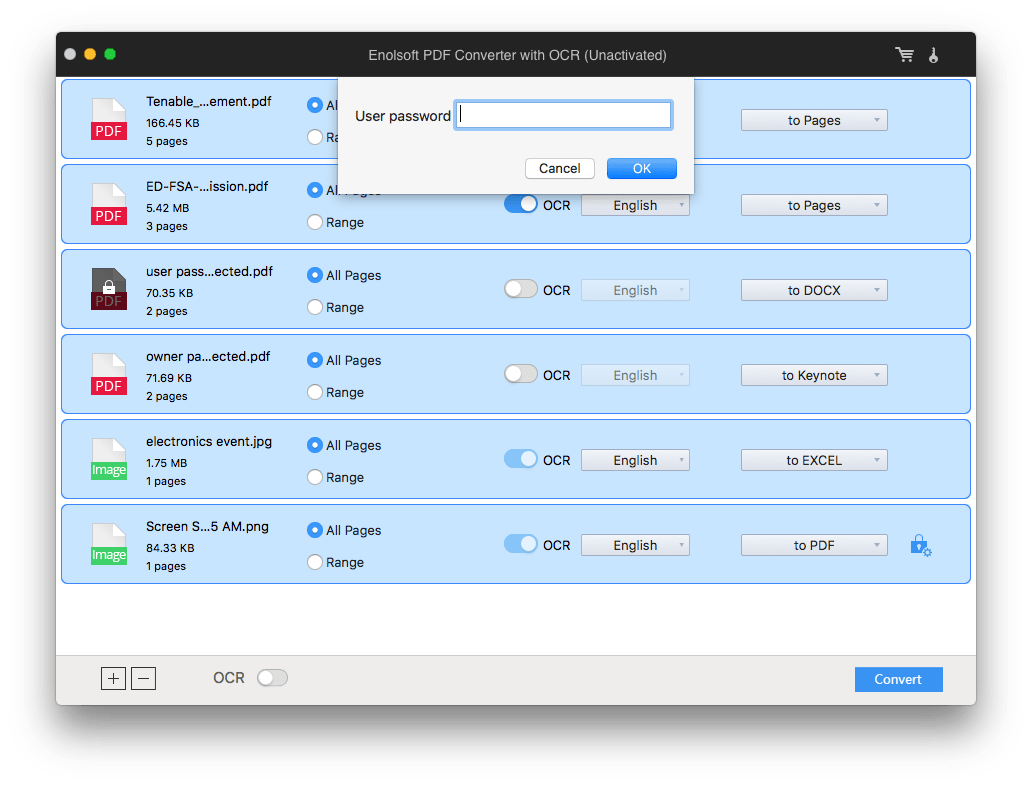Select Range for owner pa...ected.pdf

(x=315, y=392)
